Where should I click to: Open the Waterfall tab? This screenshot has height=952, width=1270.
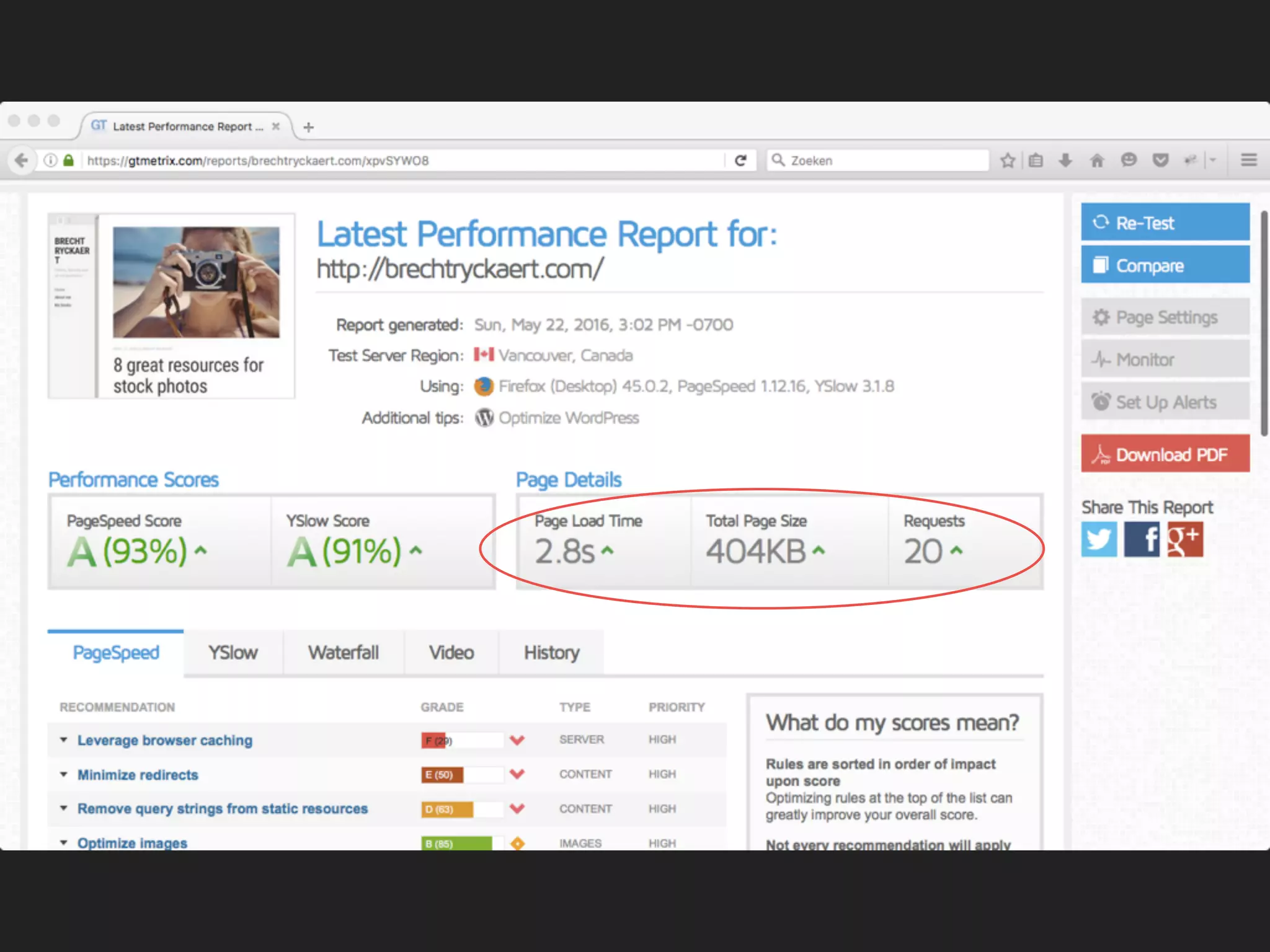tap(344, 653)
